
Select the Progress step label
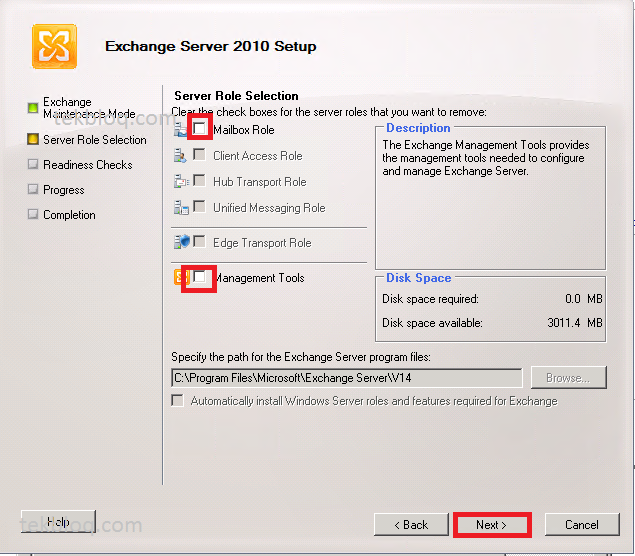(x=64, y=190)
